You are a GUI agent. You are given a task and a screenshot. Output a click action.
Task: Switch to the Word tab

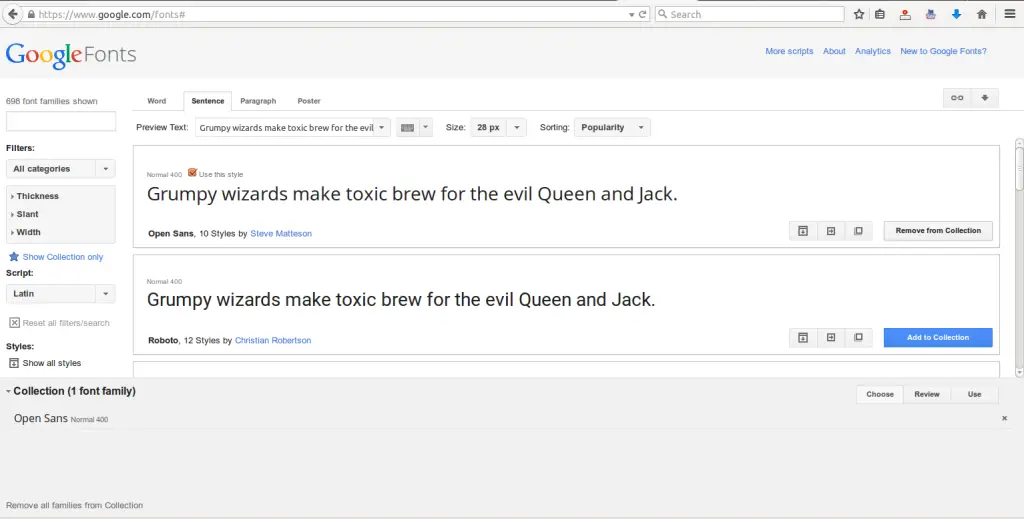click(157, 101)
